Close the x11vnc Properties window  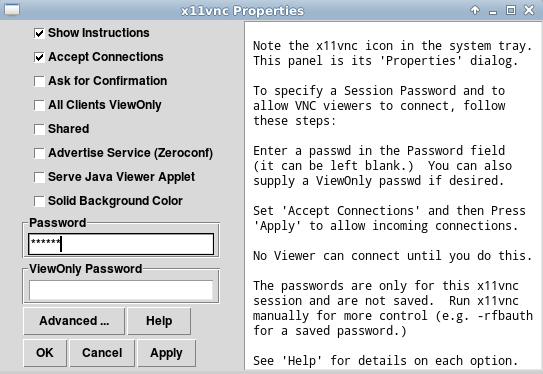click(x=529, y=10)
